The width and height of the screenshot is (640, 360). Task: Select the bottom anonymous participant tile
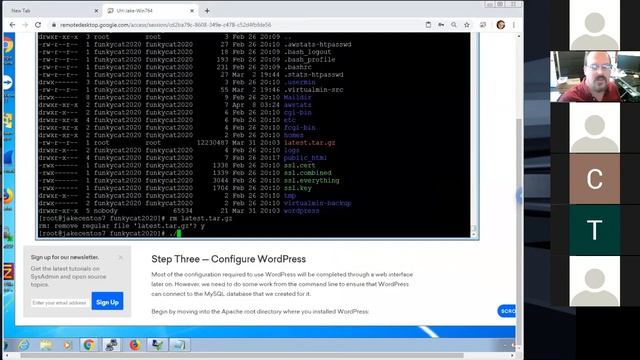point(594,281)
